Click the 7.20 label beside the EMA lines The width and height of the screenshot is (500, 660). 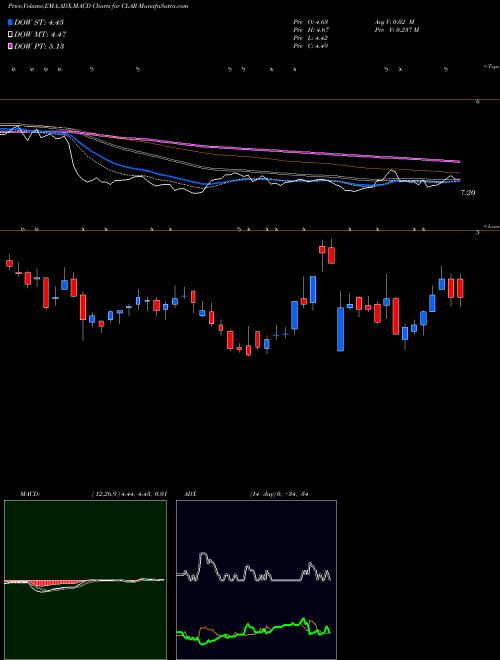coord(468,193)
